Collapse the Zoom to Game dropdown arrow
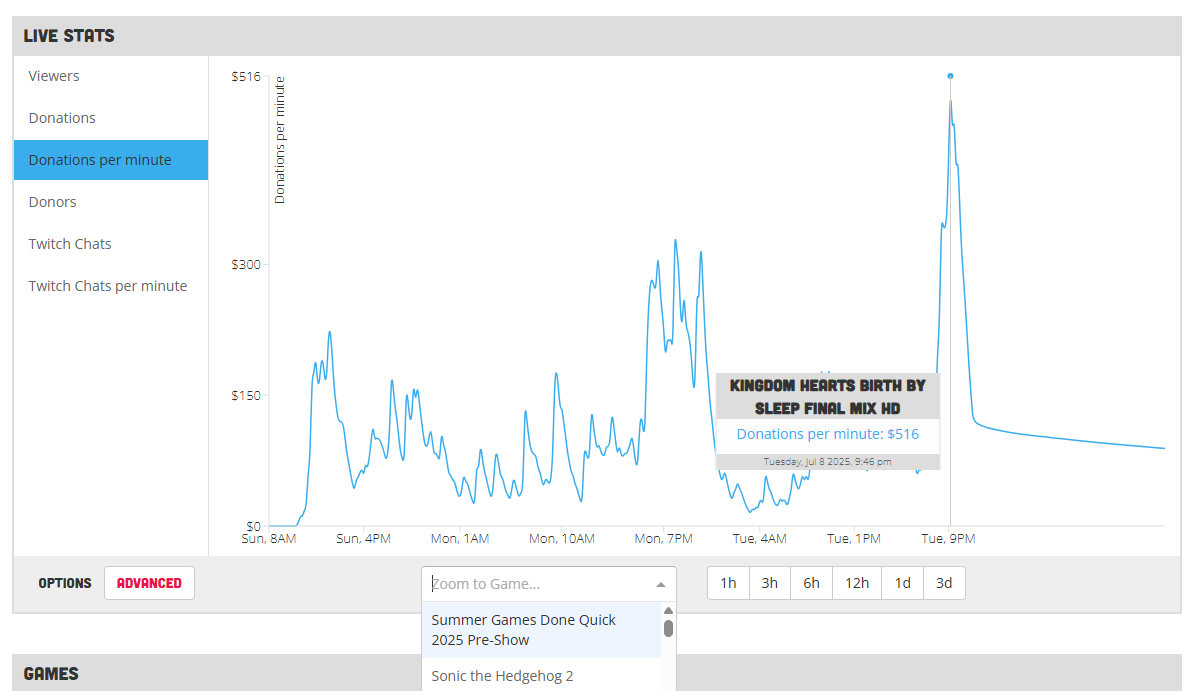This screenshot has width=1189, height=691. (x=660, y=585)
